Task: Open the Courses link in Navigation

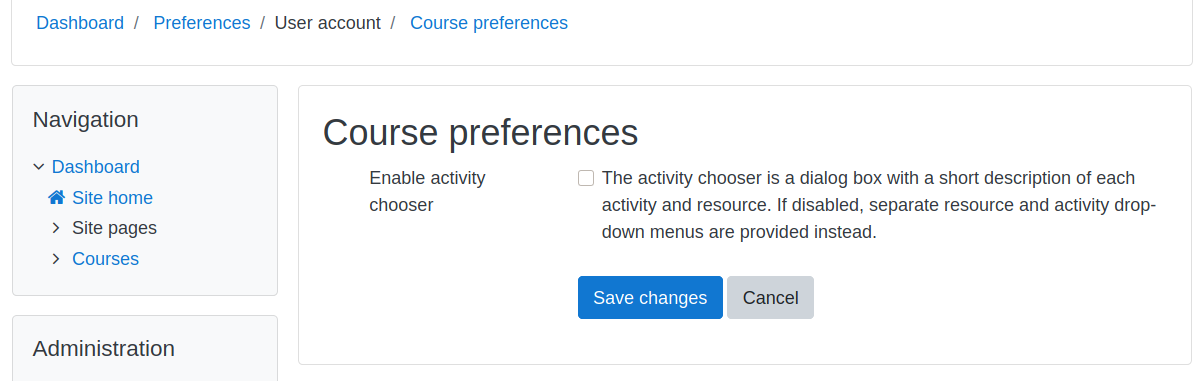Action: pos(105,259)
